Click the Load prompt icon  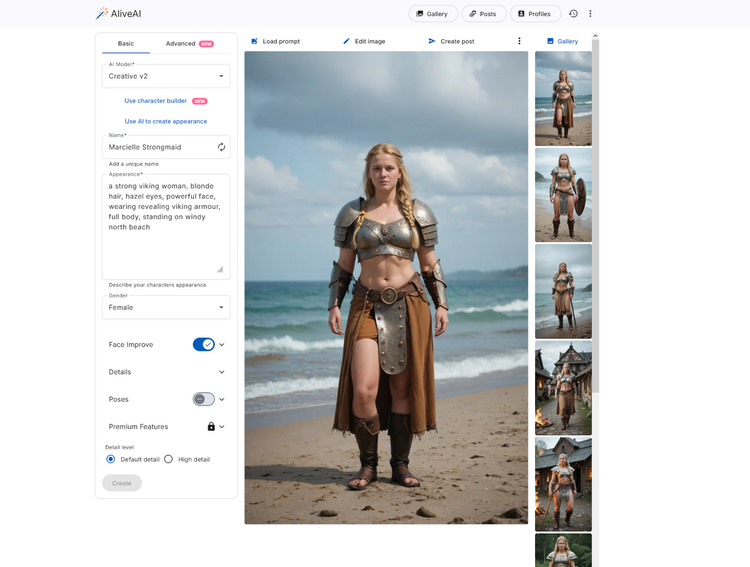254,41
